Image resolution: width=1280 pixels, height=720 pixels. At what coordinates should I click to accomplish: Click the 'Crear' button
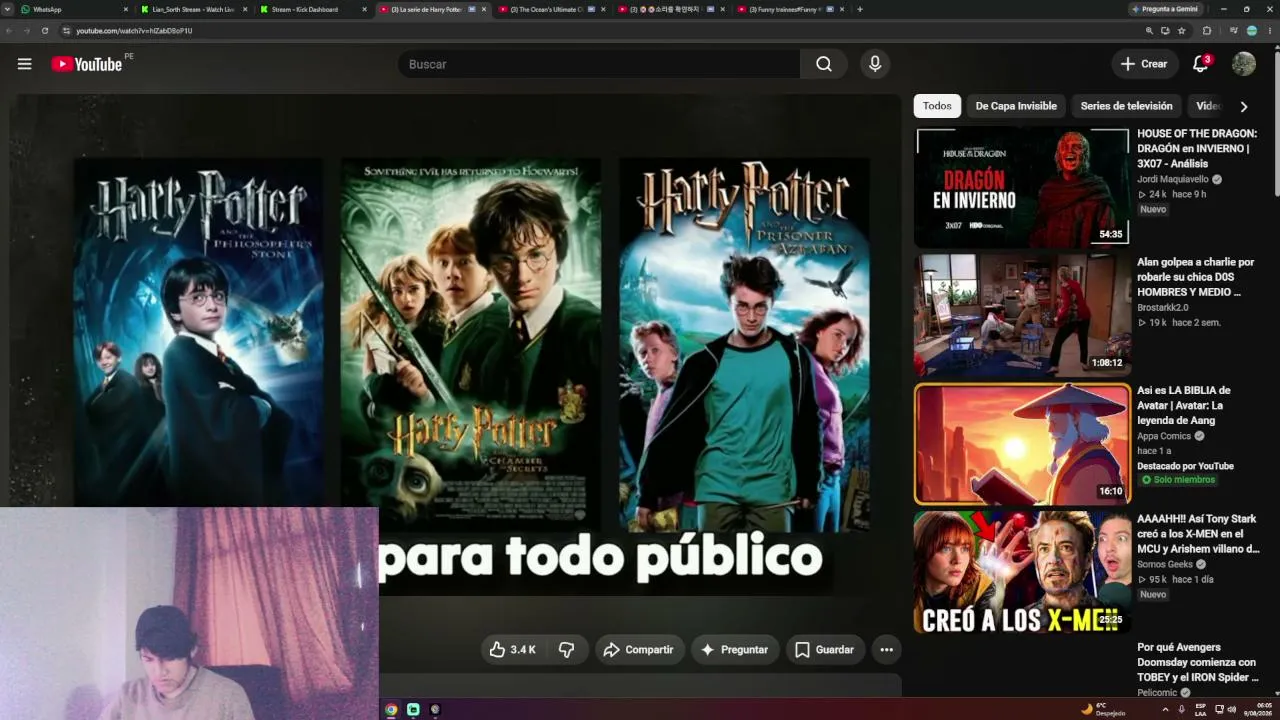[x=1145, y=64]
